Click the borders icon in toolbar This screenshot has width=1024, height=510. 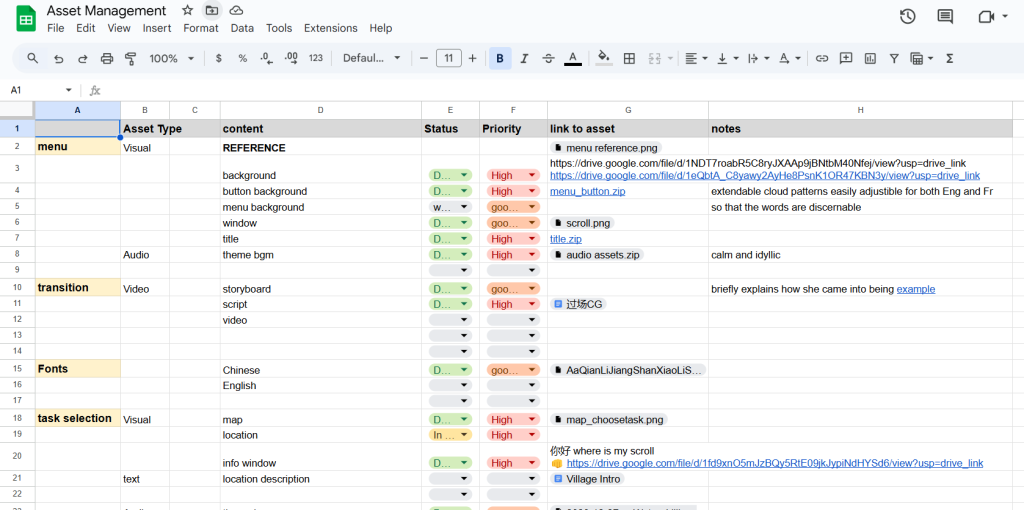[x=629, y=59]
